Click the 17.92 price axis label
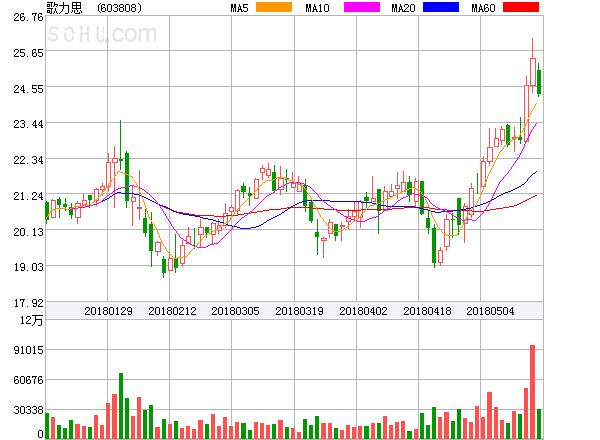This screenshot has height=440, width=600. [x=28, y=303]
